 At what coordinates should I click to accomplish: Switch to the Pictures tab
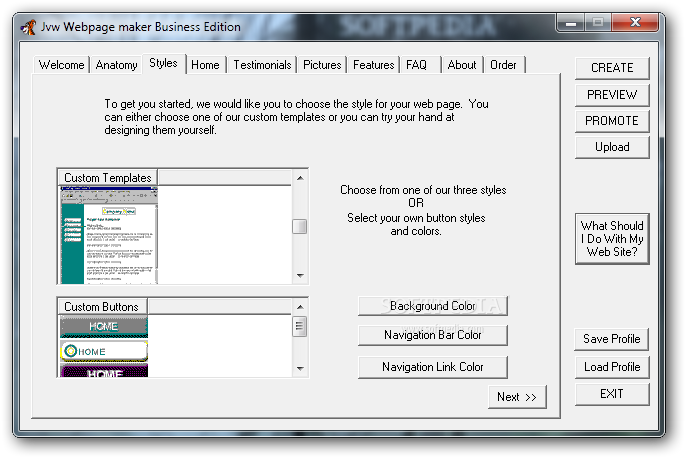tap(322, 65)
